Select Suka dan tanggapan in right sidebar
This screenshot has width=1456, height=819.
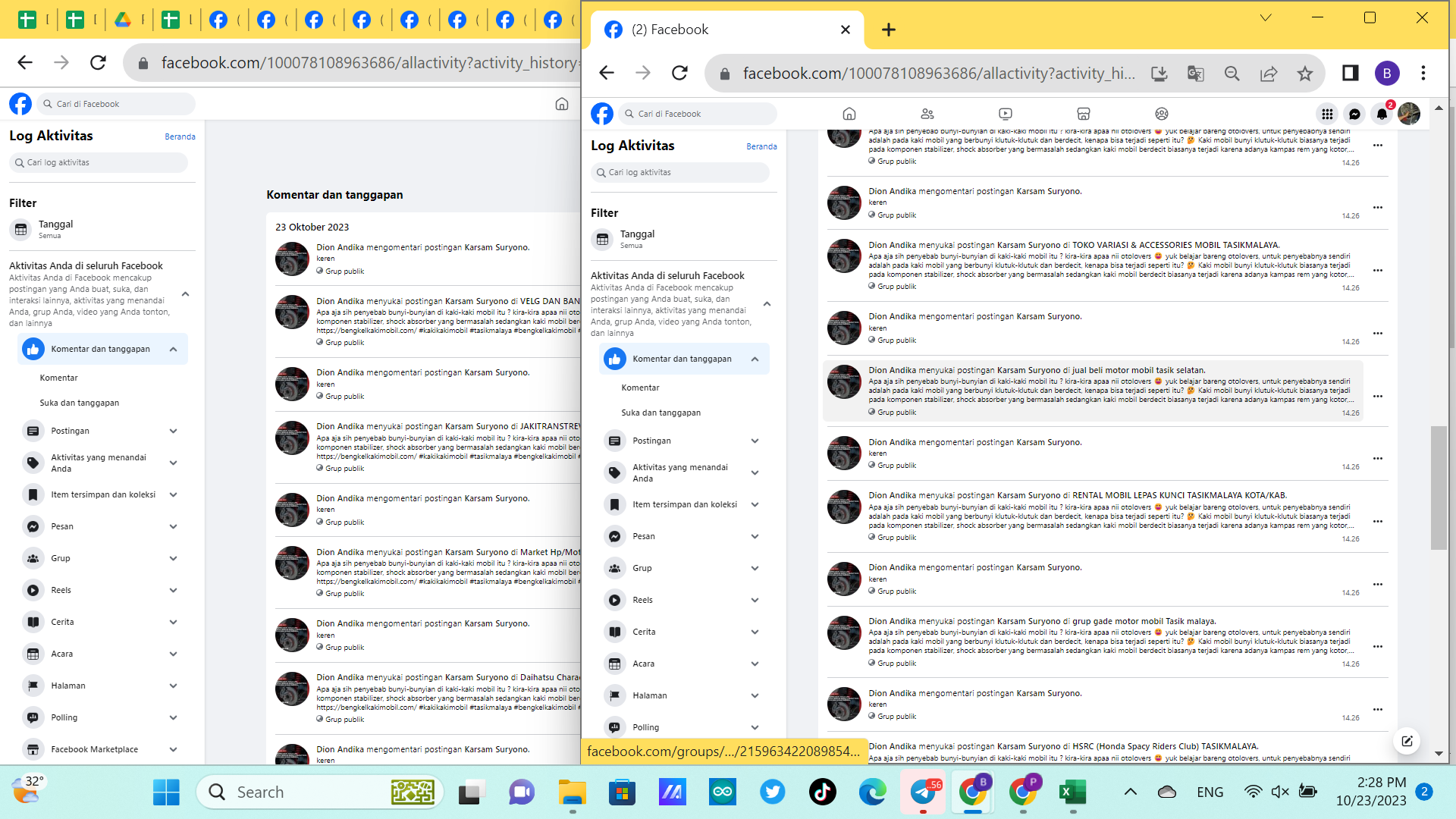(x=661, y=413)
